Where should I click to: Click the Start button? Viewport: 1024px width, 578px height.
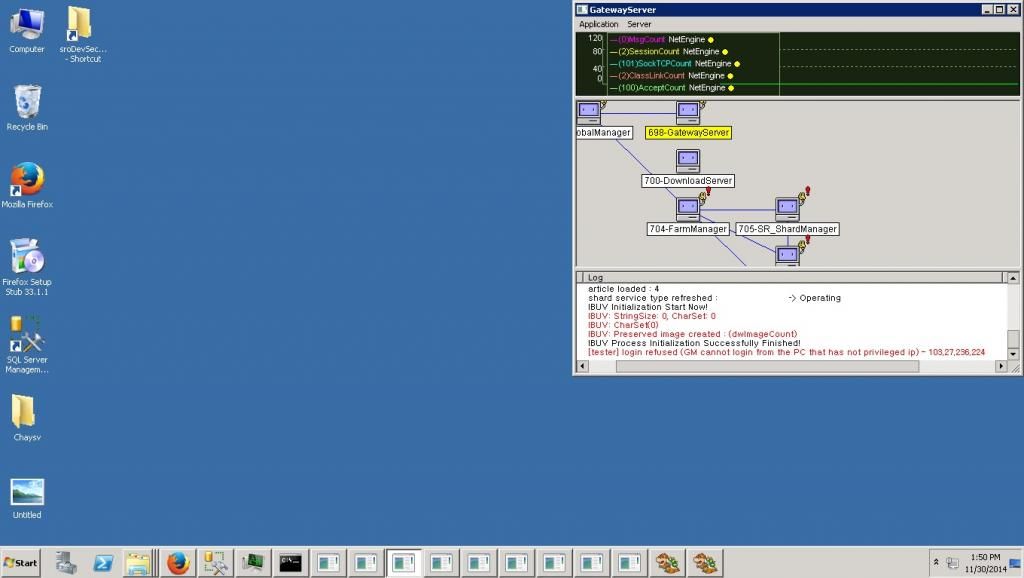(21, 563)
